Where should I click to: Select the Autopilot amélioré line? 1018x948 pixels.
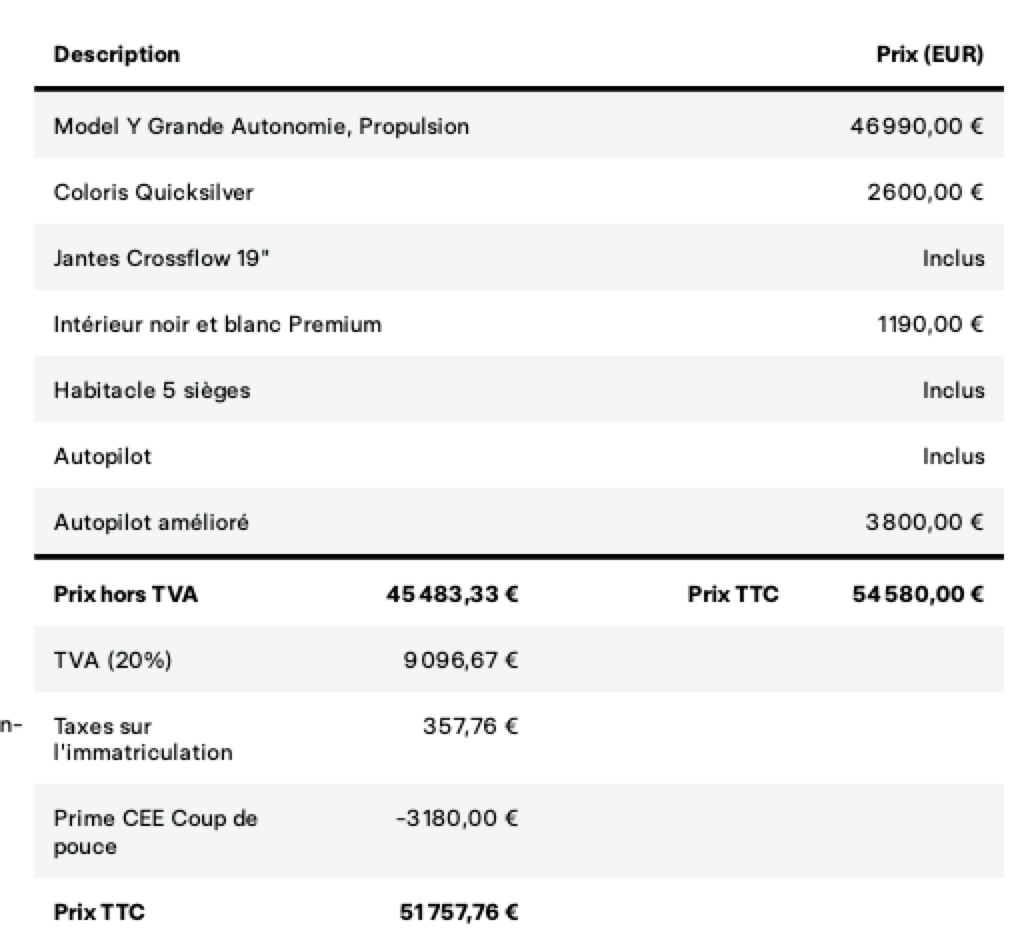(x=151, y=522)
